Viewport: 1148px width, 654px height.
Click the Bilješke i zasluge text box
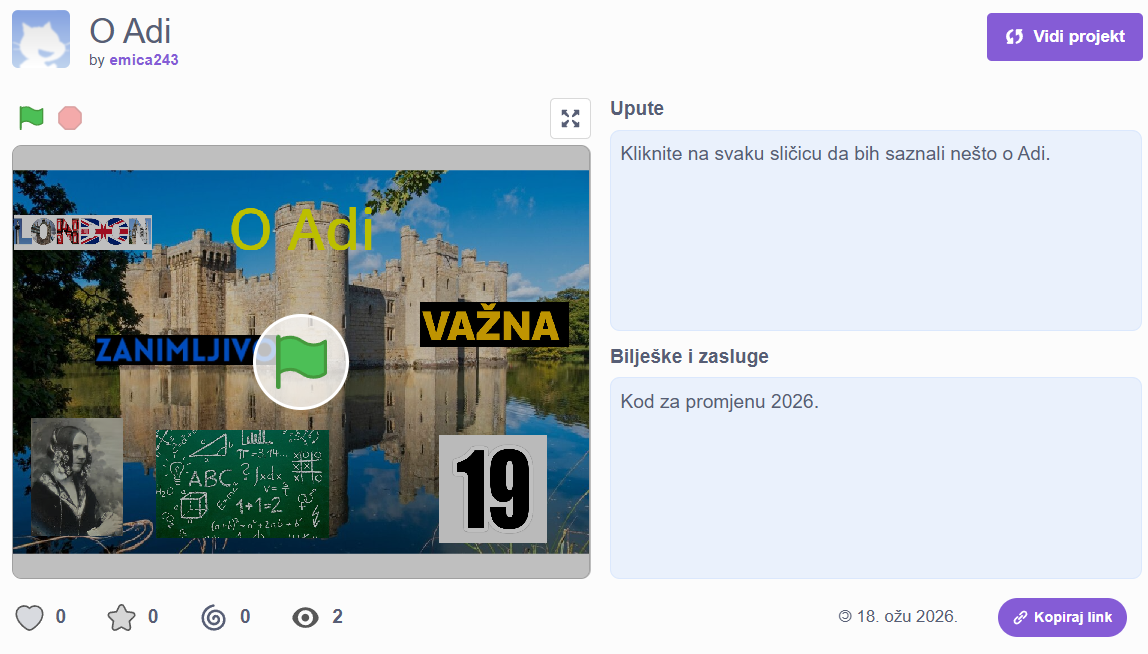875,477
